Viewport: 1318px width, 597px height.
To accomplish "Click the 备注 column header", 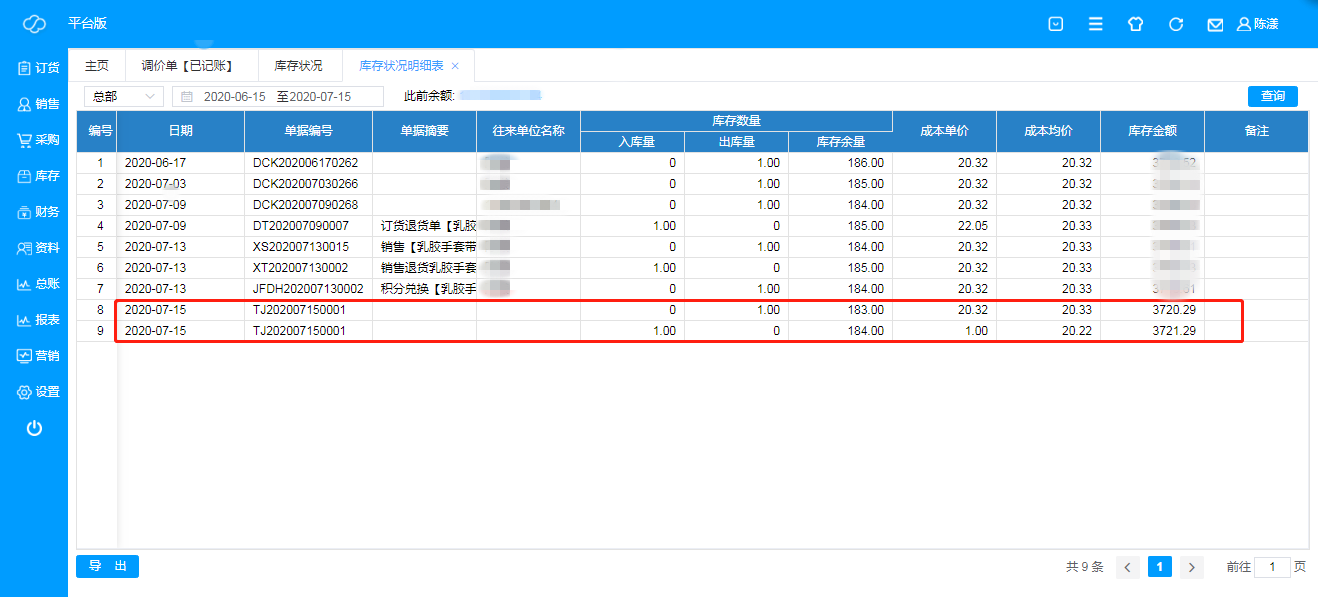I will pos(1256,131).
